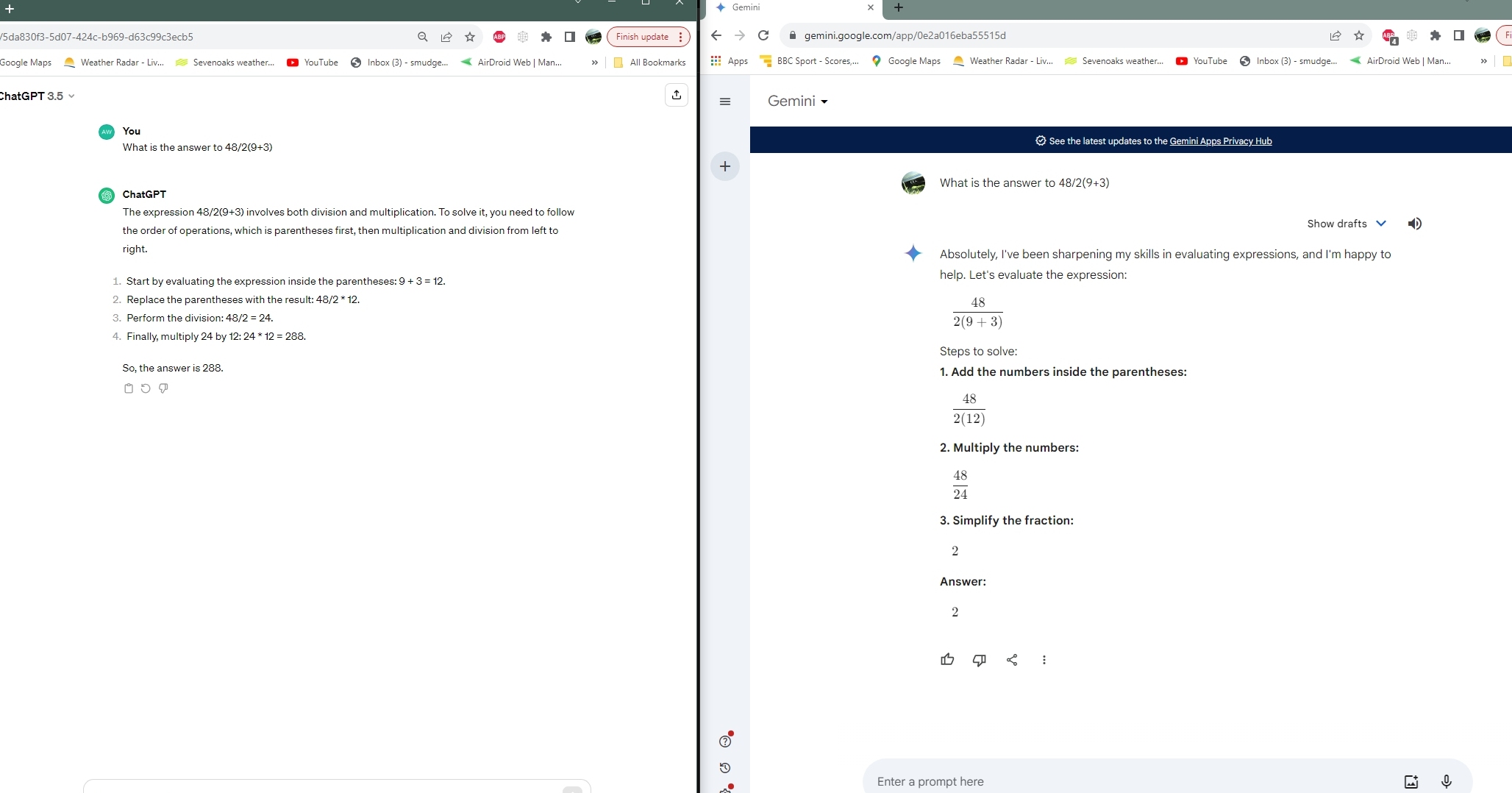Expand Show drafts in Gemini
Viewport: 1512px width, 793px height.
tap(1346, 224)
